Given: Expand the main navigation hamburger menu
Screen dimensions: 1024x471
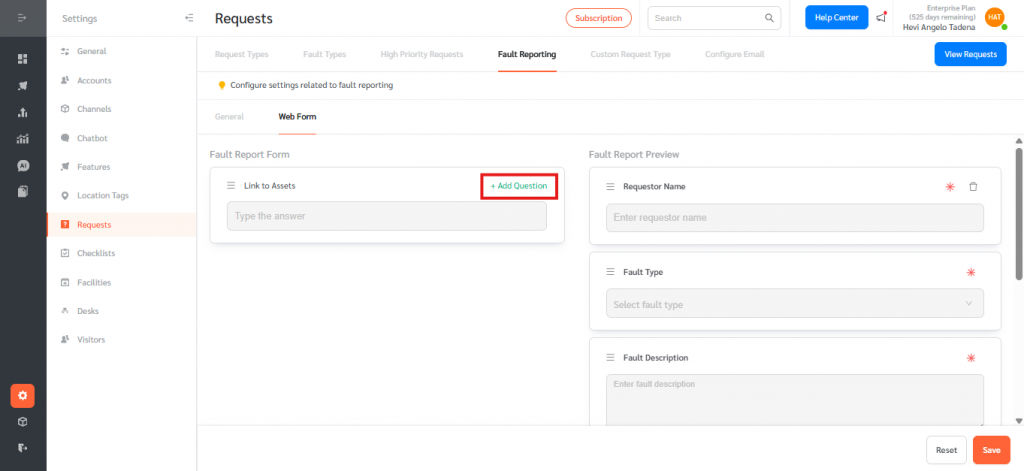Looking at the screenshot, I should [22, 18].
